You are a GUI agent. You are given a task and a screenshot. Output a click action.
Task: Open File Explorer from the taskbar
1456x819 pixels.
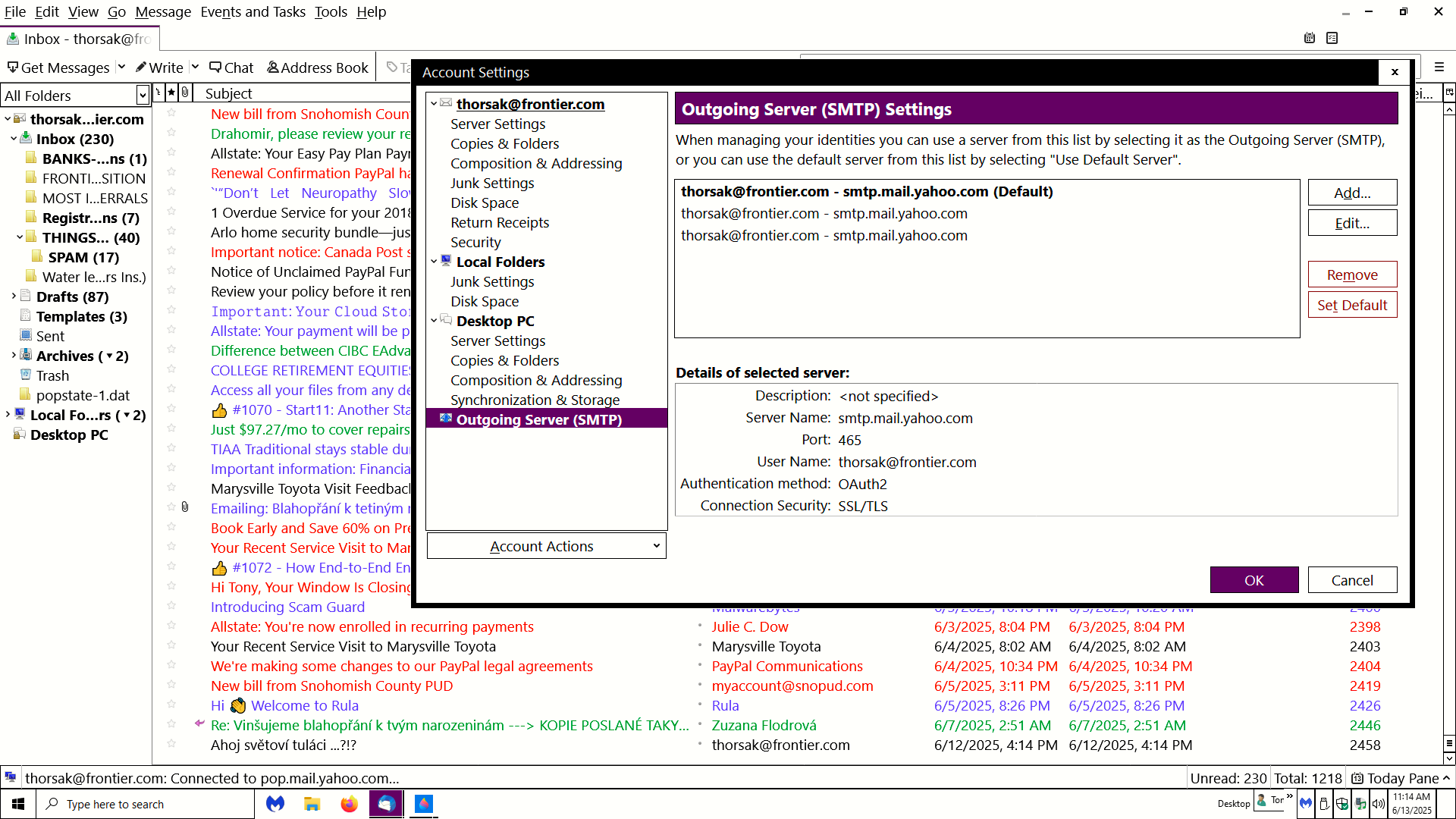pyautogui.click(x=312, y=804)
